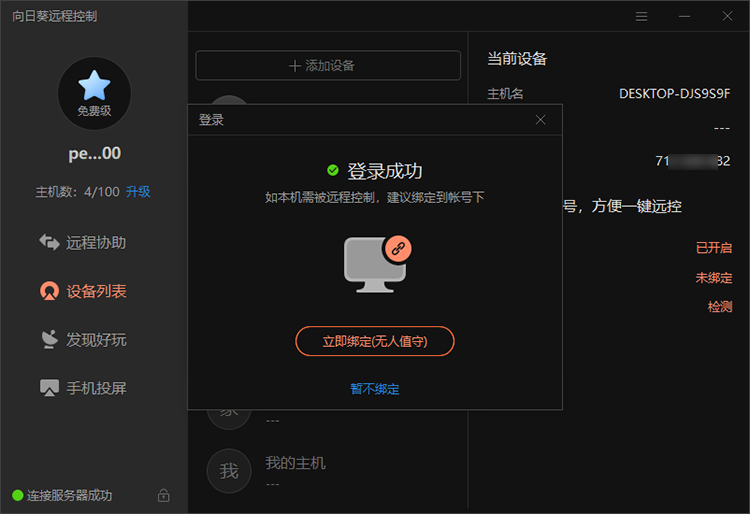This screenshot has height=514, width=750.
Task: Click the 手机投屏 screen icon
Action: click(49, 388)
